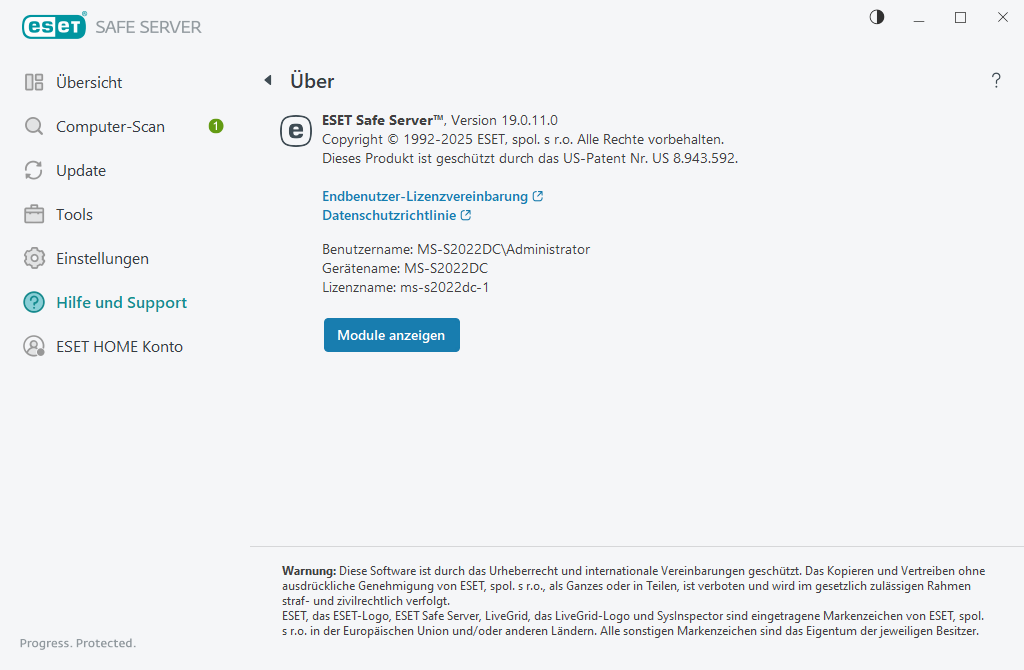
Task: Switch to the Einstellungen section
Action: click(x=105, y=258)
